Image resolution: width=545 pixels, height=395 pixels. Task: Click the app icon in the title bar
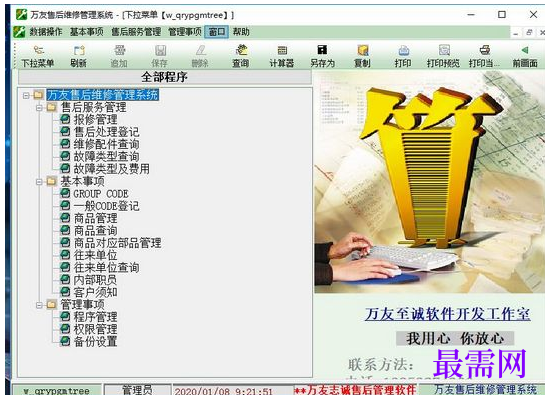tap(21, 15)
